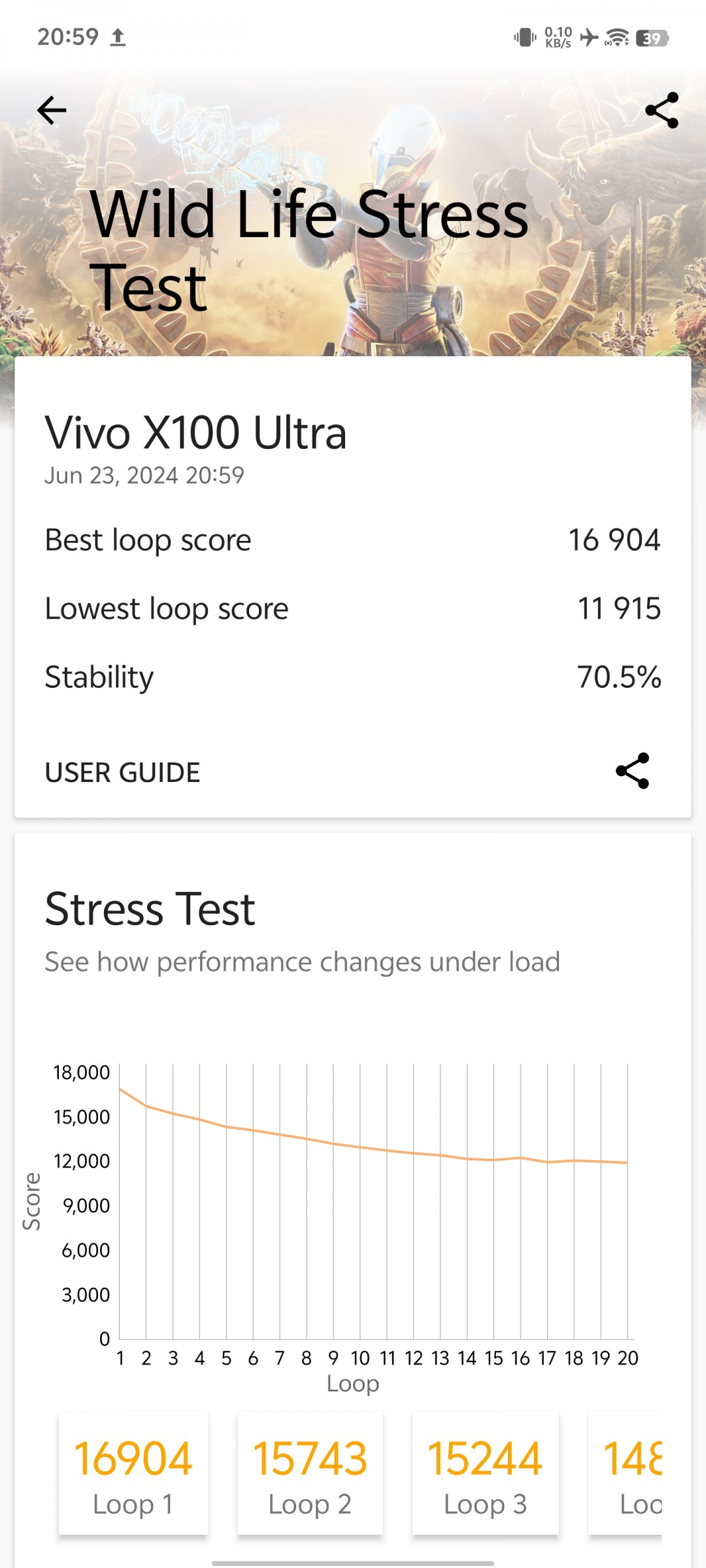Tap the battery indicator in status bar
Screen dimensions: 706x1568
tap(652, 38)
